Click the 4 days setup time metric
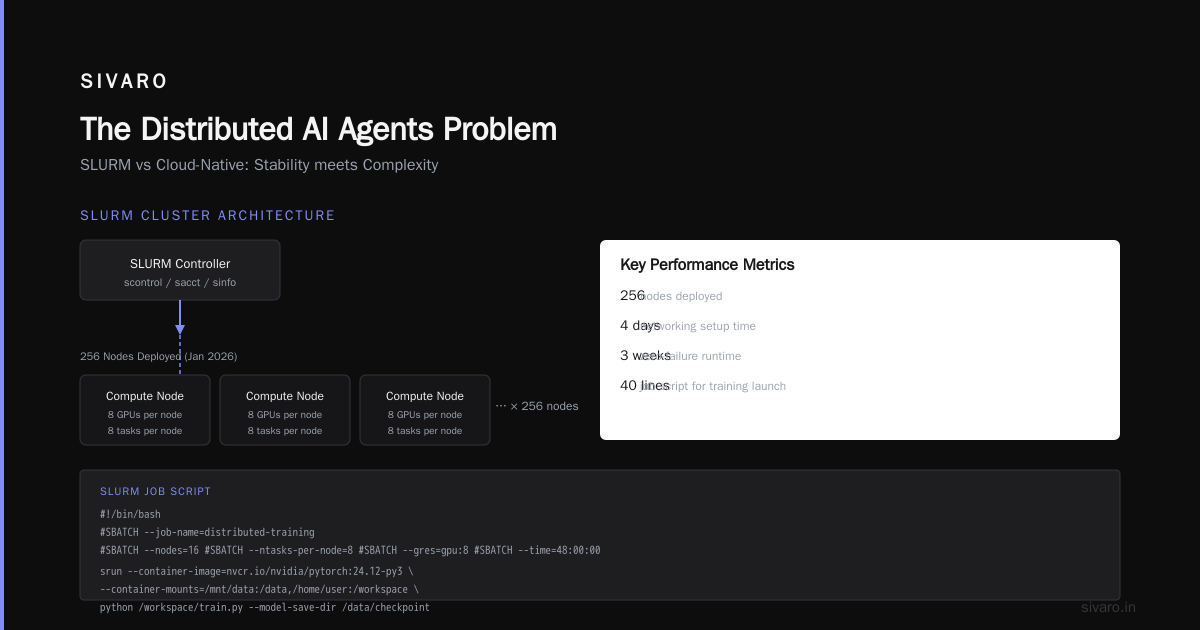Viewport: 1200px width, 630px height. pos(688,326)
